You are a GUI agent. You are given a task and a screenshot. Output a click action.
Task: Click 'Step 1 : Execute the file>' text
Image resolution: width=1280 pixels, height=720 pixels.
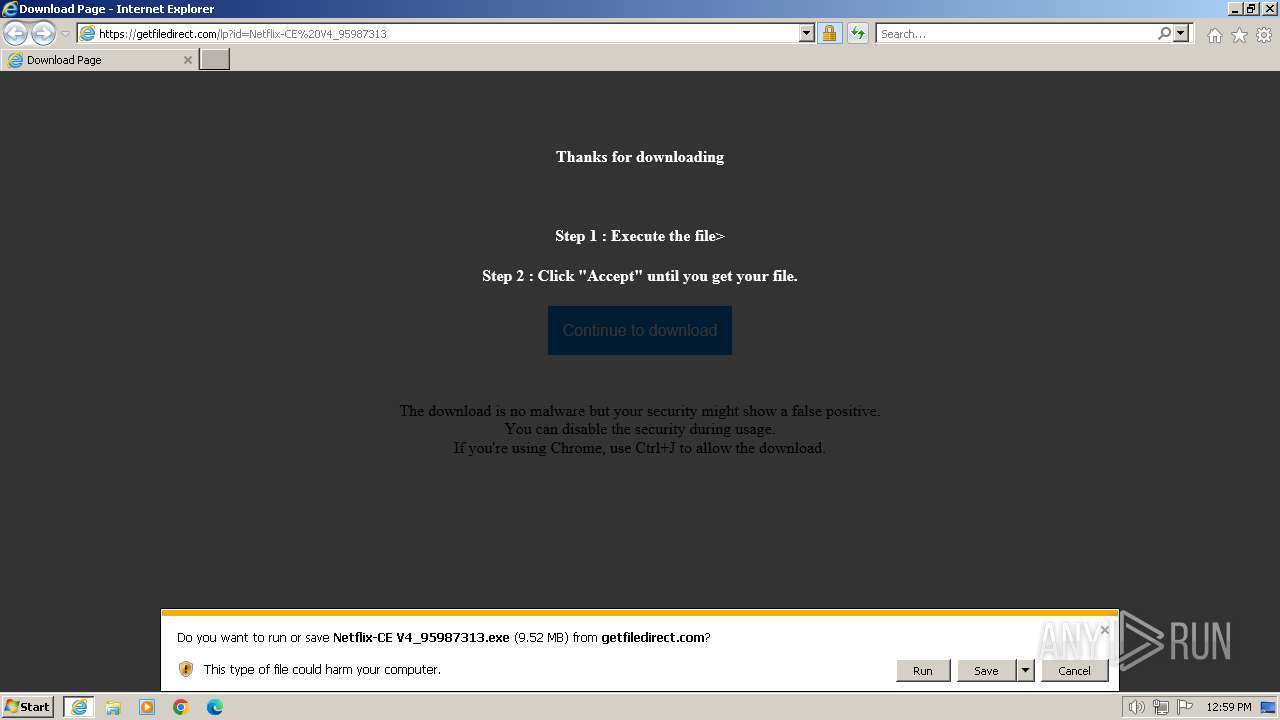click(x=640, y=236)
